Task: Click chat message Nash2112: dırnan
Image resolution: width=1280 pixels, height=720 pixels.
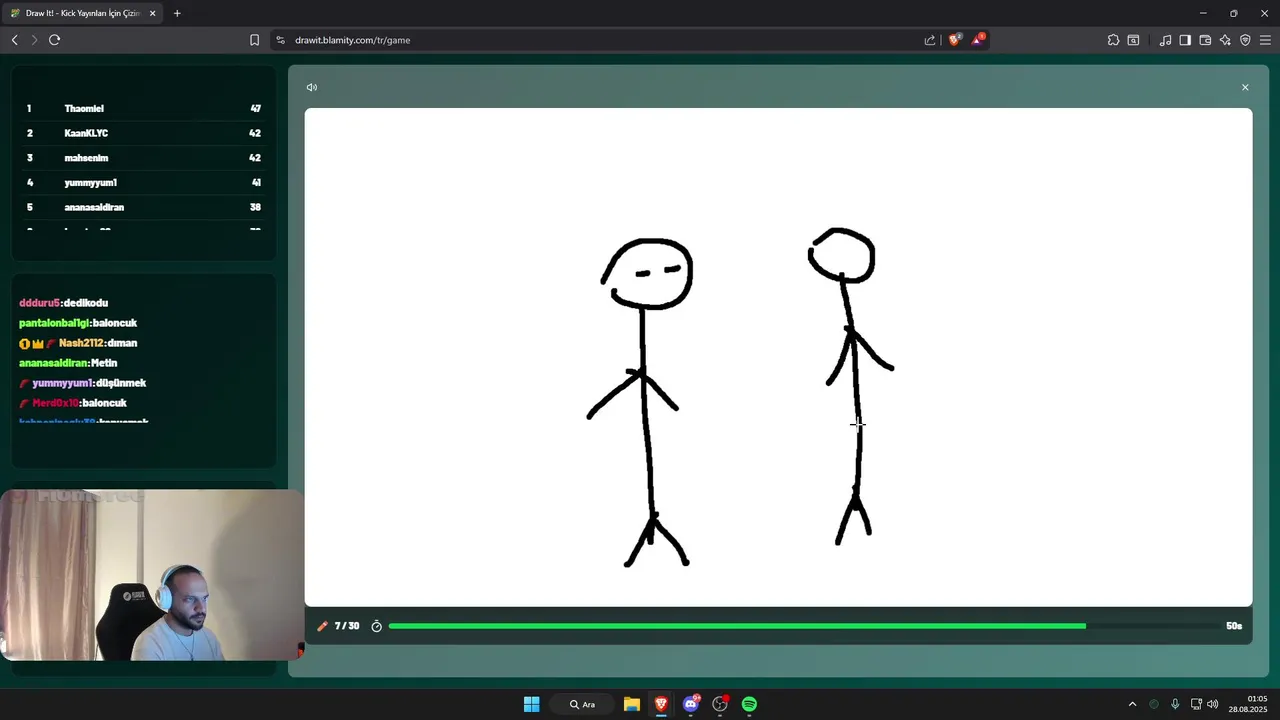Action: point(78,343)
